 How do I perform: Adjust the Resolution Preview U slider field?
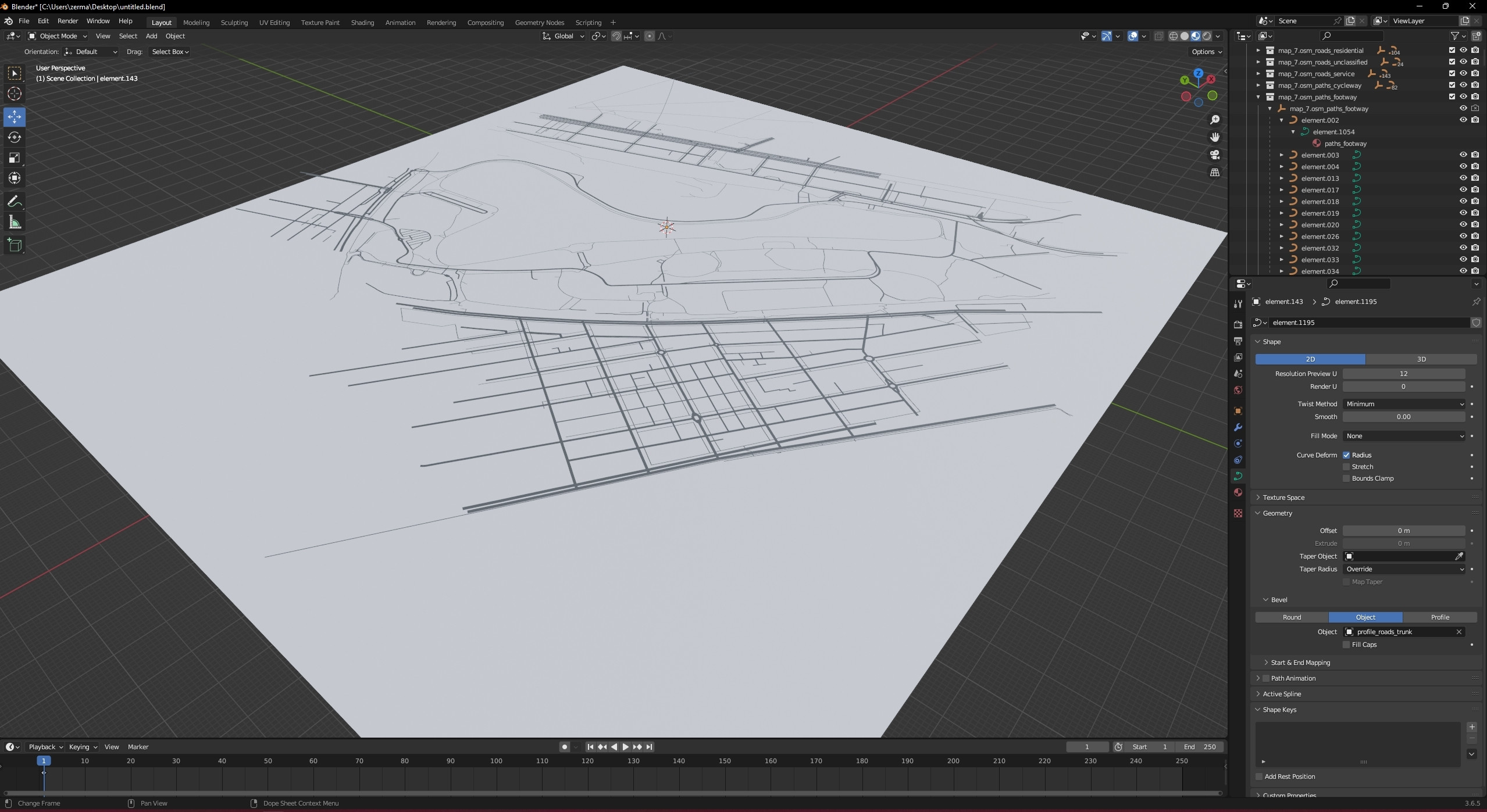(1404, 374)
